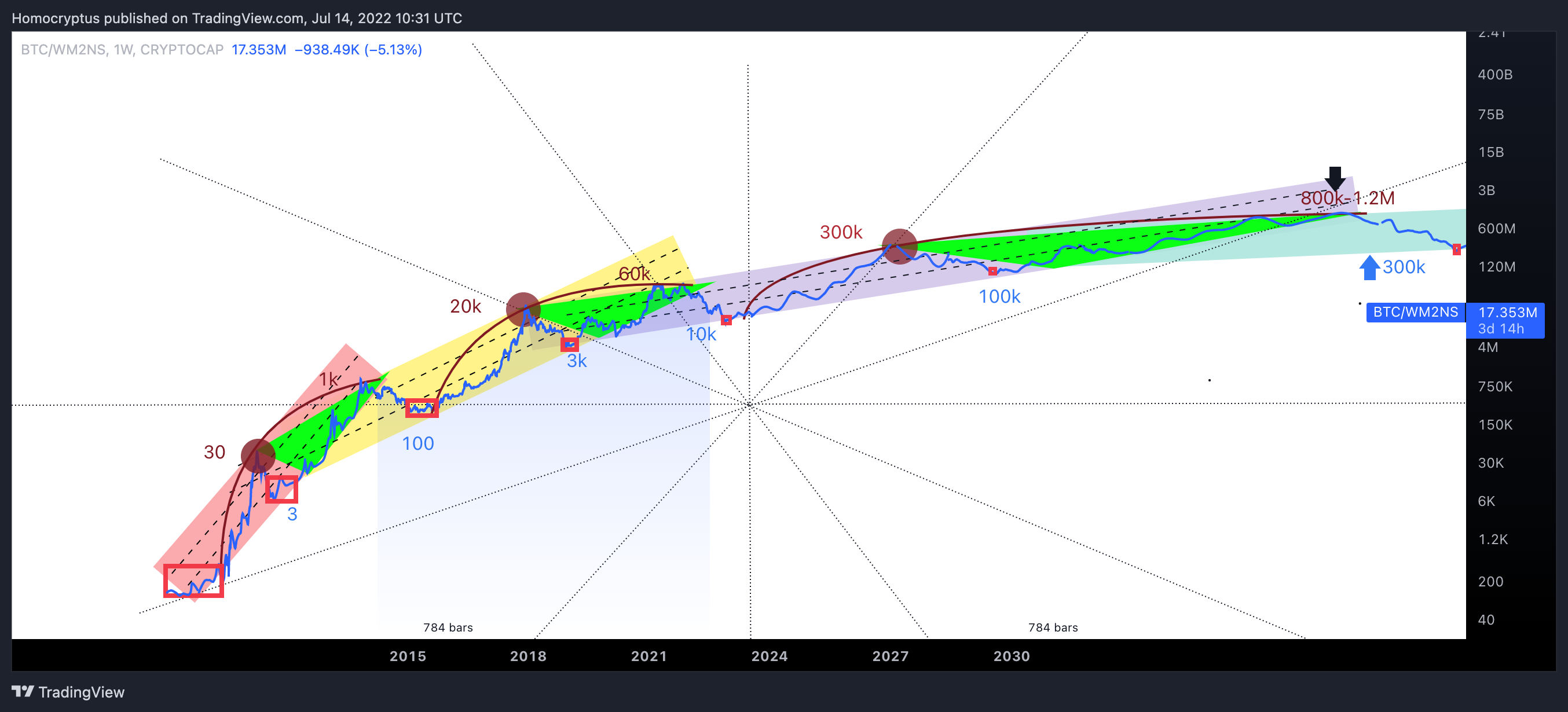Click the 150K level on the price axis
Screen dimensions: 1568x712
coord(1495,425)
